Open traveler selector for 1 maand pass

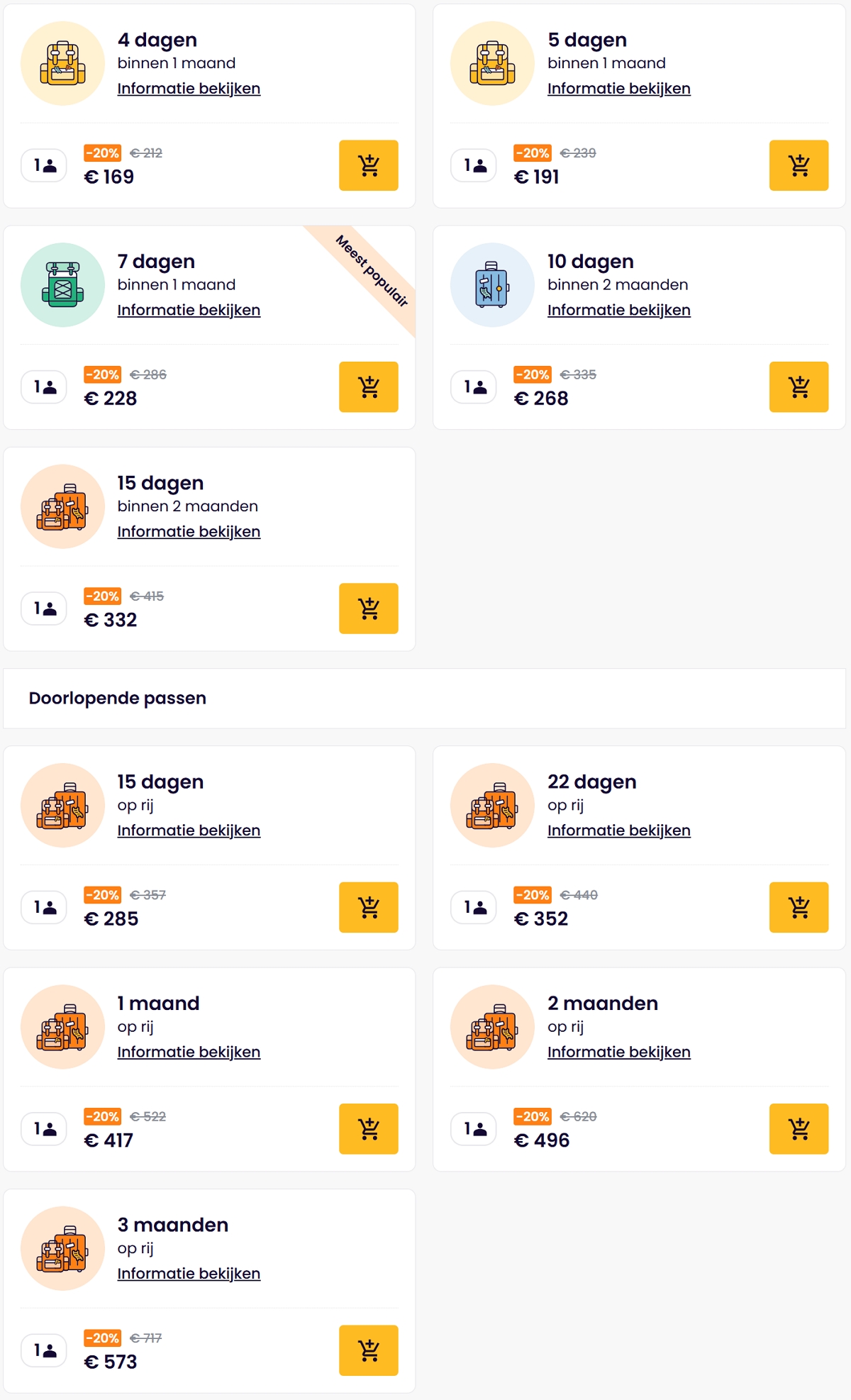coord(45,1128)
